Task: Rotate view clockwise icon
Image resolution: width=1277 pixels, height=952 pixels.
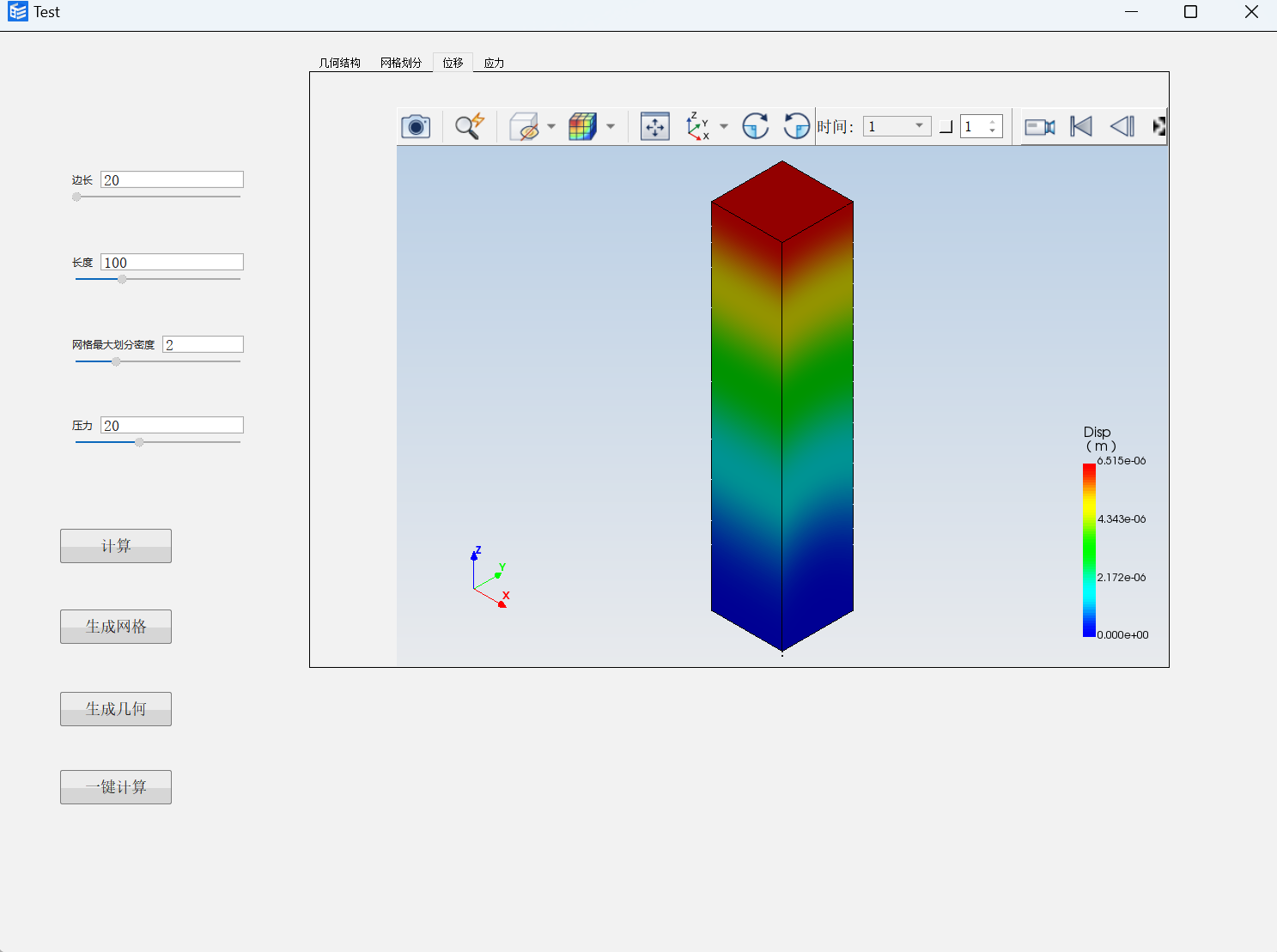Action: 756,127
